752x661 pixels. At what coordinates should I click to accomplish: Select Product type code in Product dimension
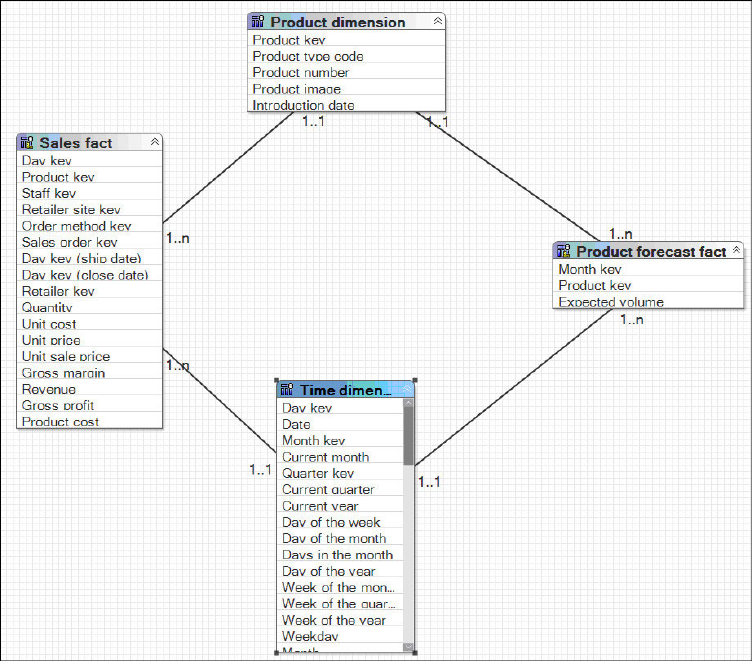(346, 56)
